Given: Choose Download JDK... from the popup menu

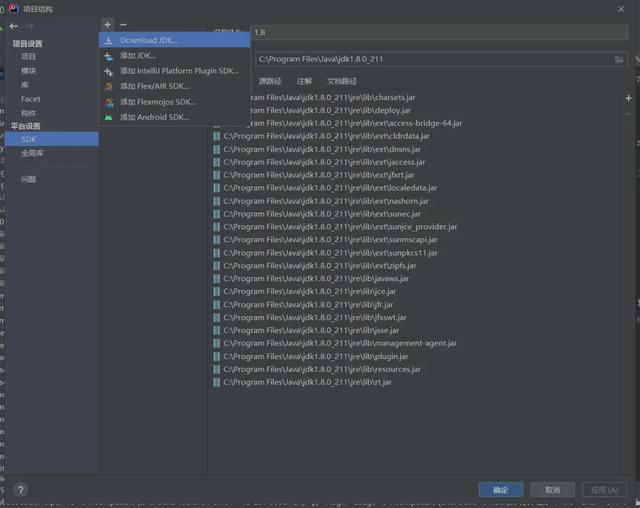Looking at the screenshot, I should point(174,40).
